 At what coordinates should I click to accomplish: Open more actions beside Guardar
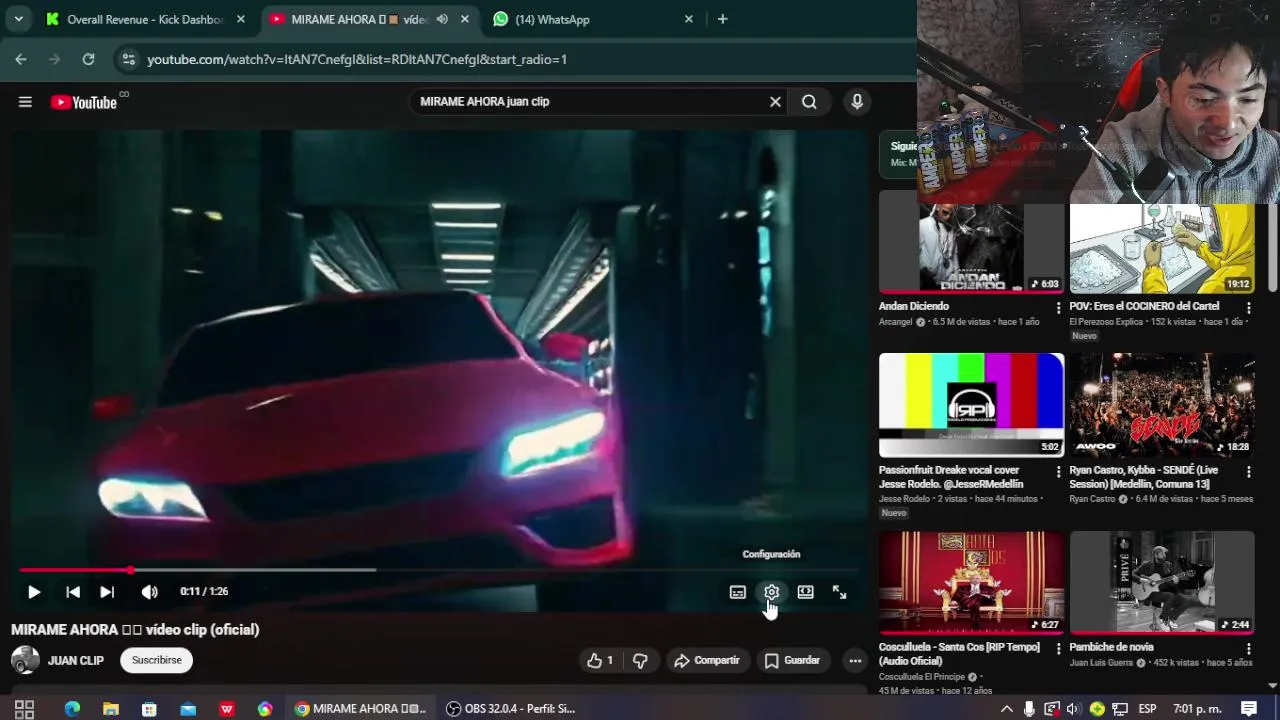click(855, 660)
